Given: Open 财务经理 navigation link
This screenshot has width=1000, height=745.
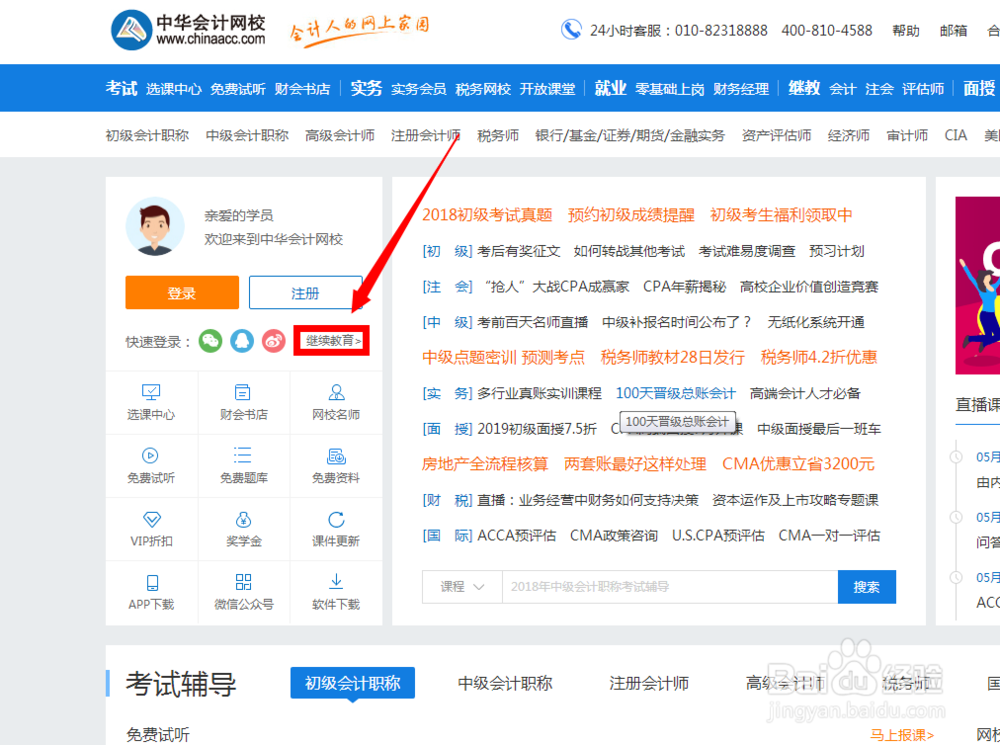Looking at the screenshot, I should 740,89.
